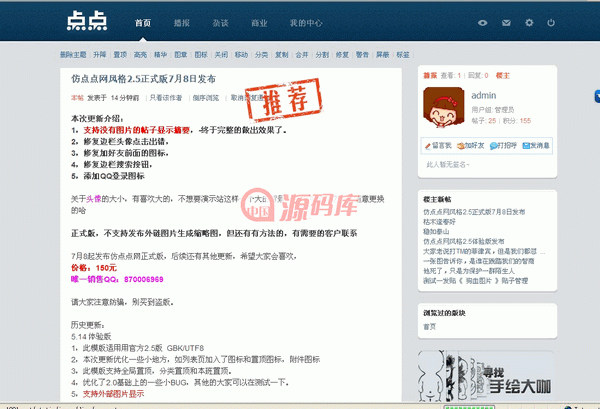
Task: Open the 商业 nav tab
Action: (259, 23)
